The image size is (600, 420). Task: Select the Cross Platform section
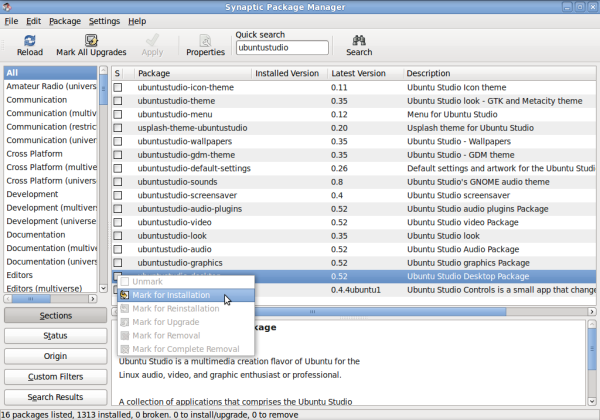click(x=50, y=153)
